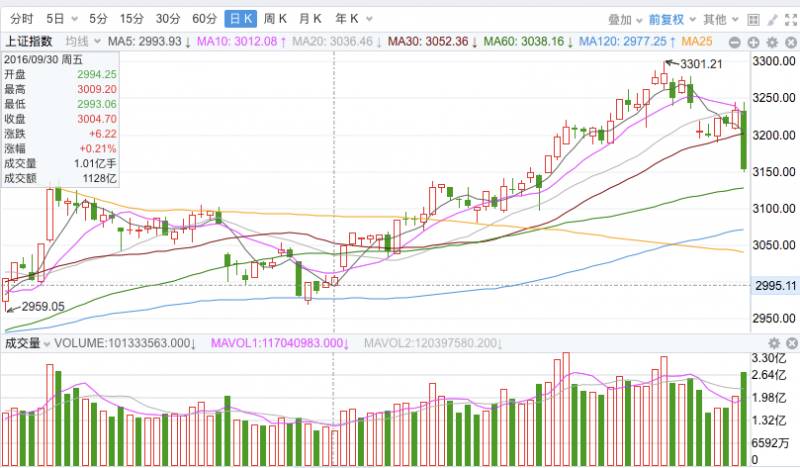This screenshot has height=468, width=800.
Task: Open the 前复权 adjustment dropdown
Action: [x=672, y=20]
